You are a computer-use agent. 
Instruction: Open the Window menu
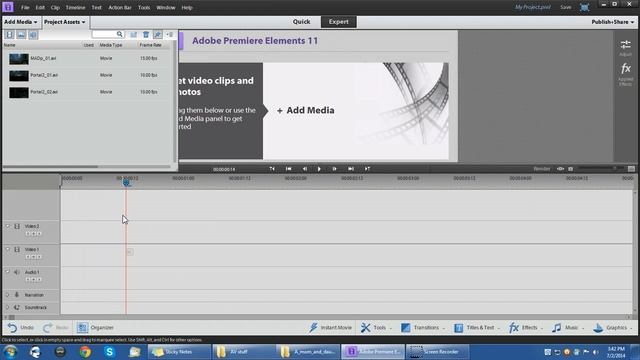(166, 7)
